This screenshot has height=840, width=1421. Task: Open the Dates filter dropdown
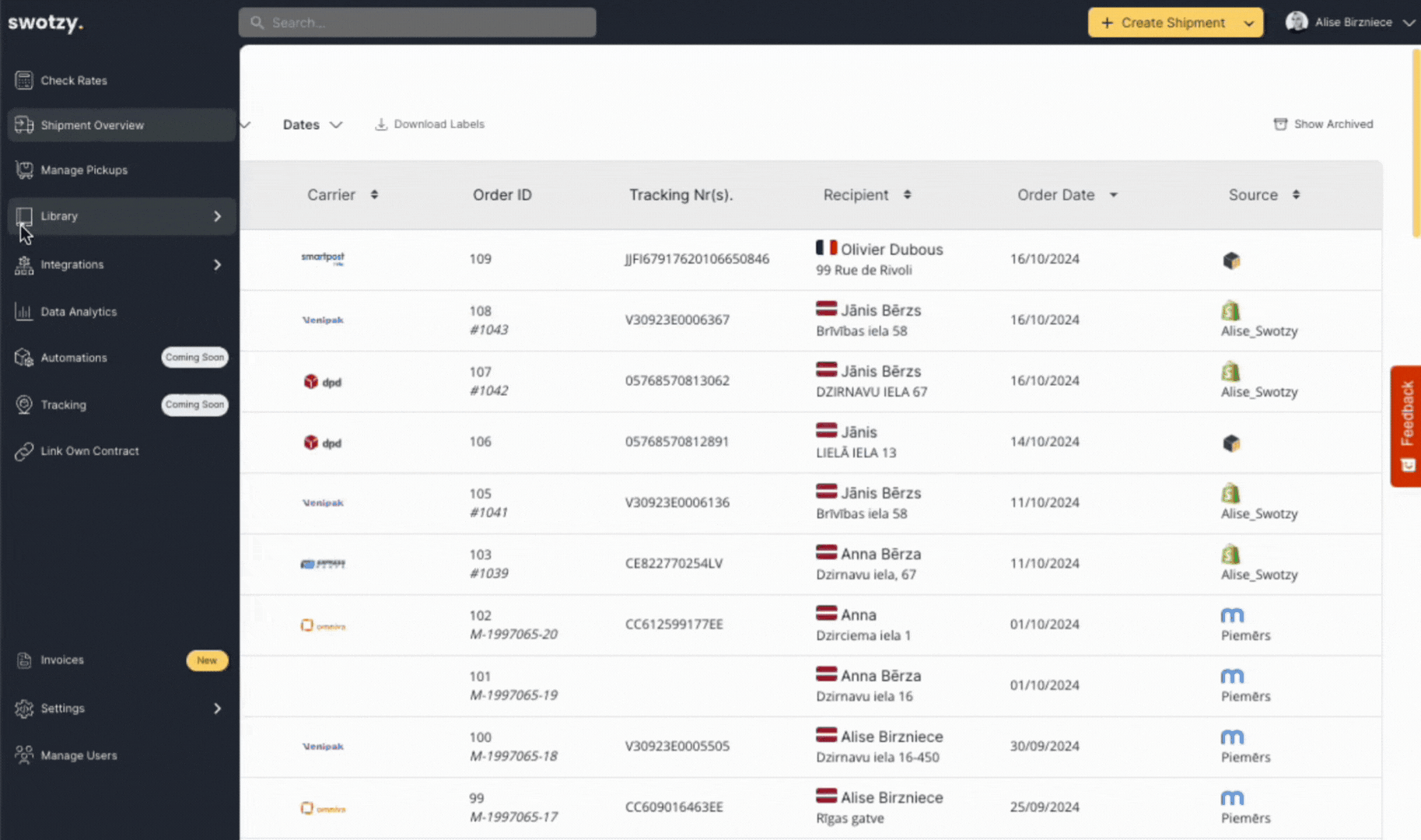[x=312, y=124]
